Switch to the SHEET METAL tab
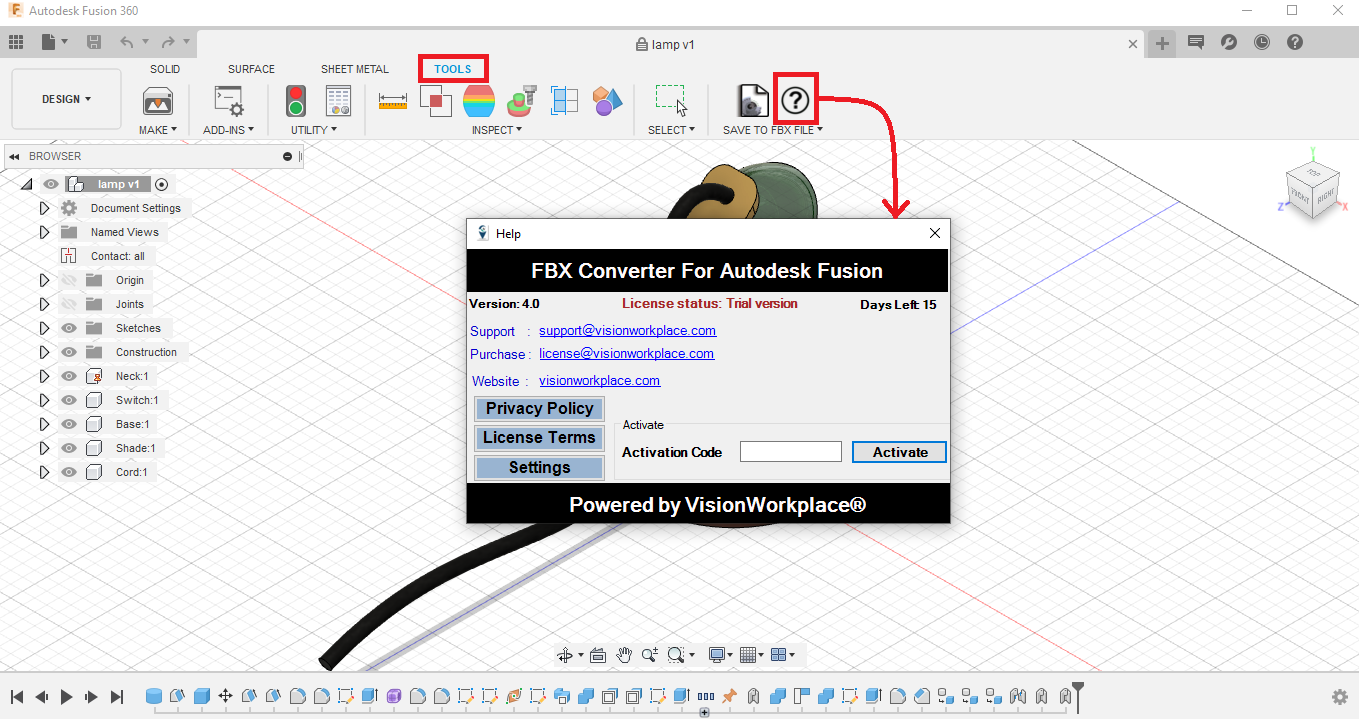Image resolution: width=1359 pixels, height=719 pixels. point(355,69)
